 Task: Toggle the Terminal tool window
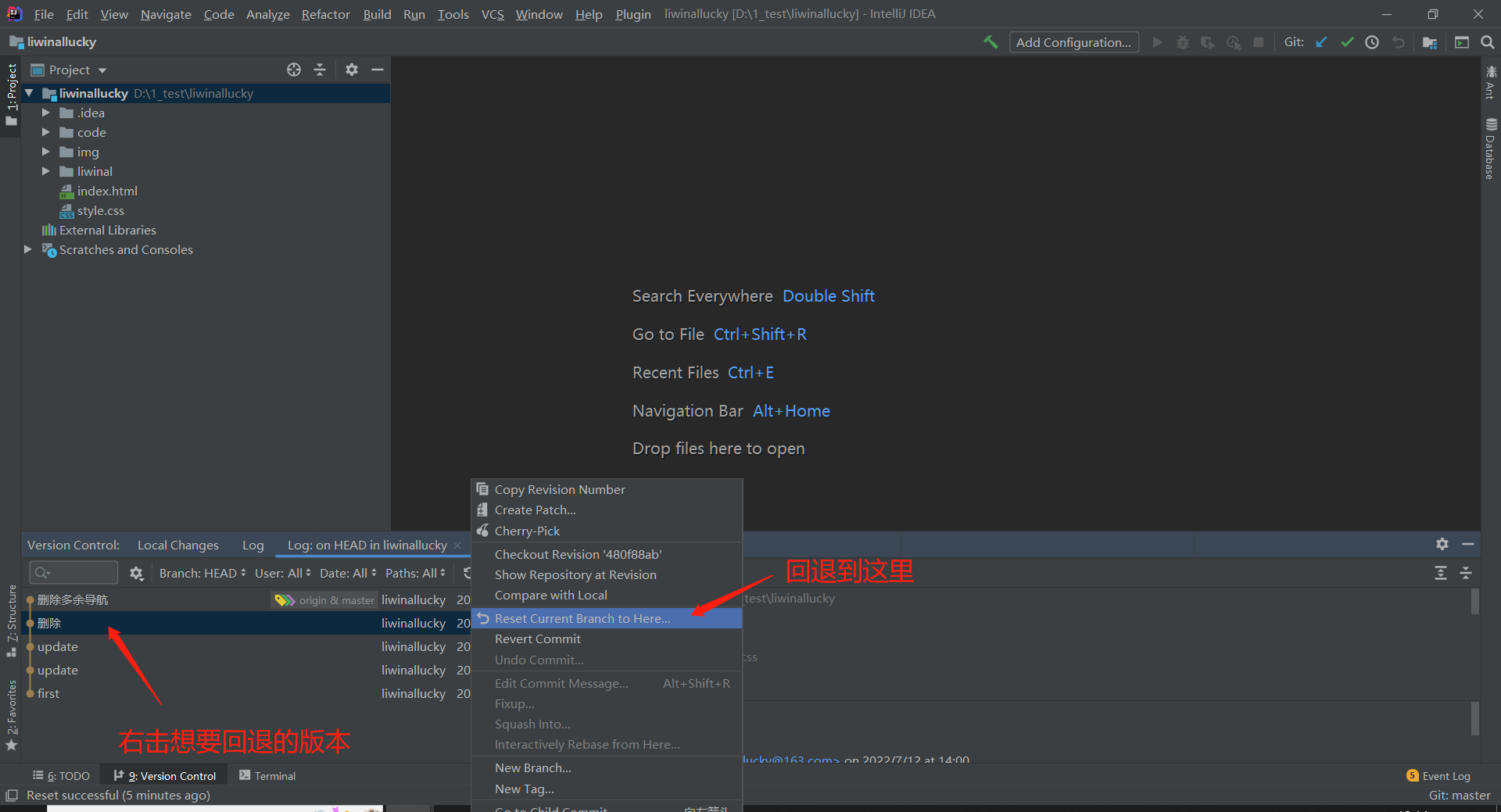(267, 776)
